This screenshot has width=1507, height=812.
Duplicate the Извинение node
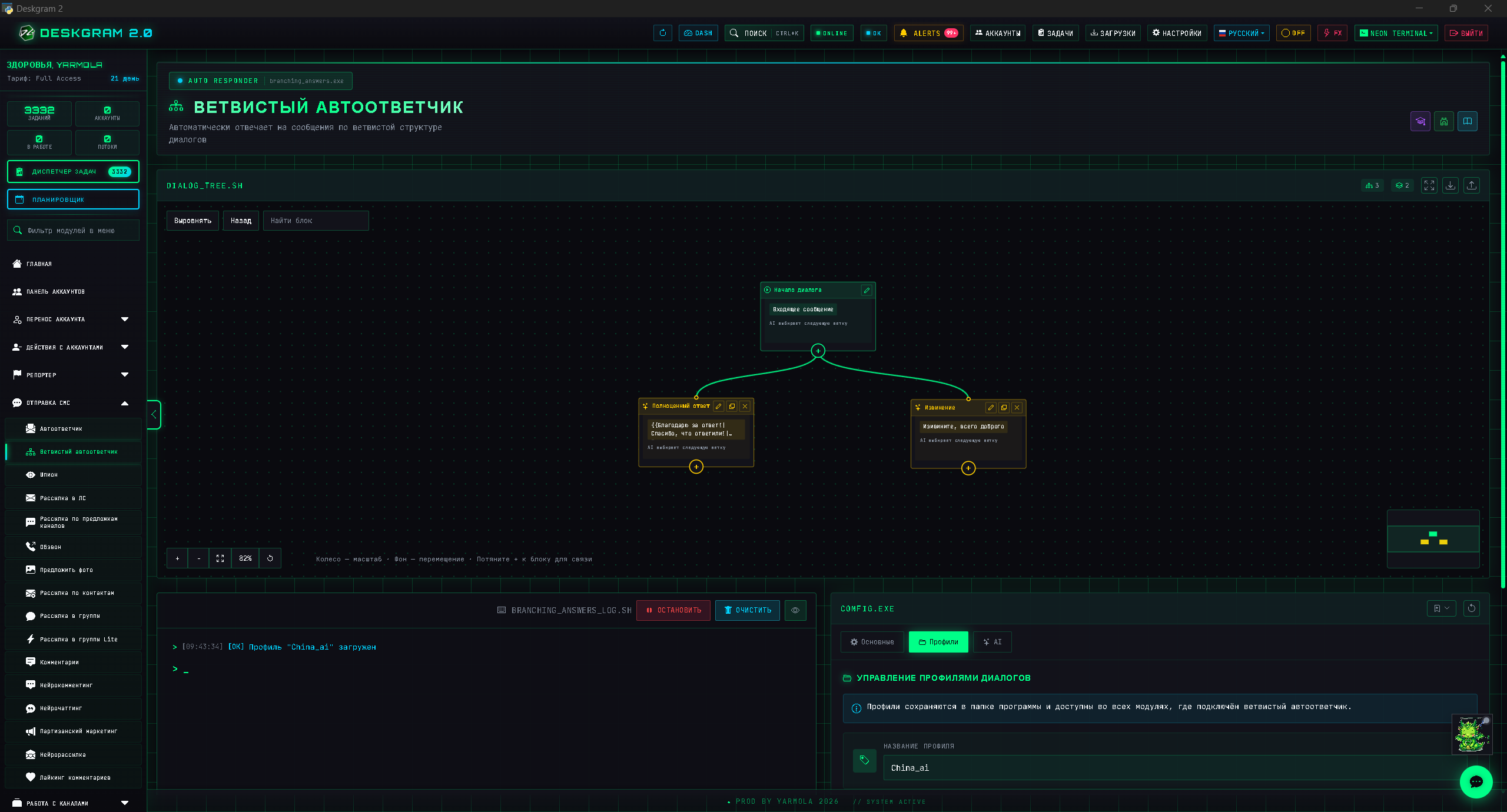tap(1004, 407)
